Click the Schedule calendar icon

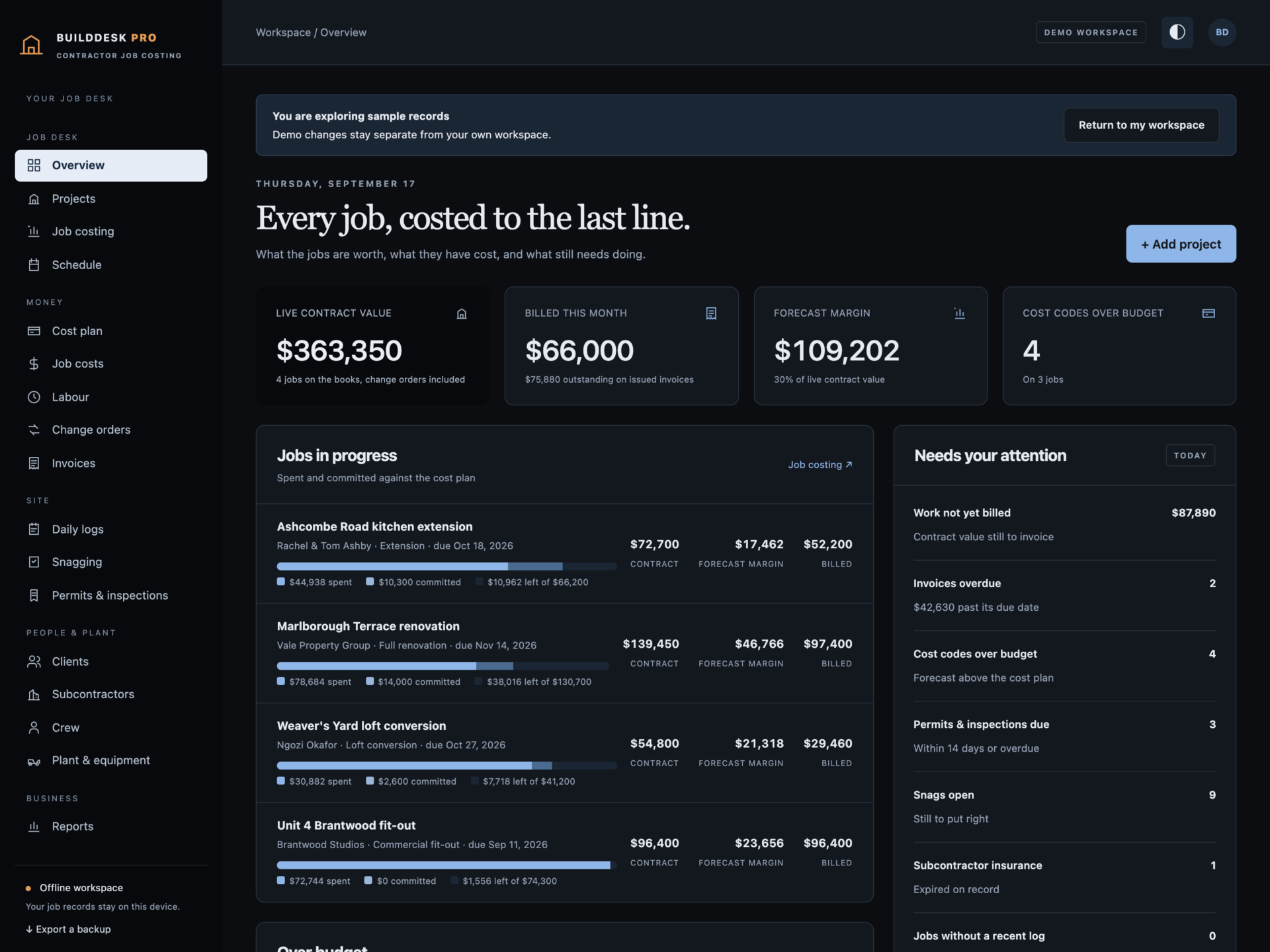click(34, 265)
